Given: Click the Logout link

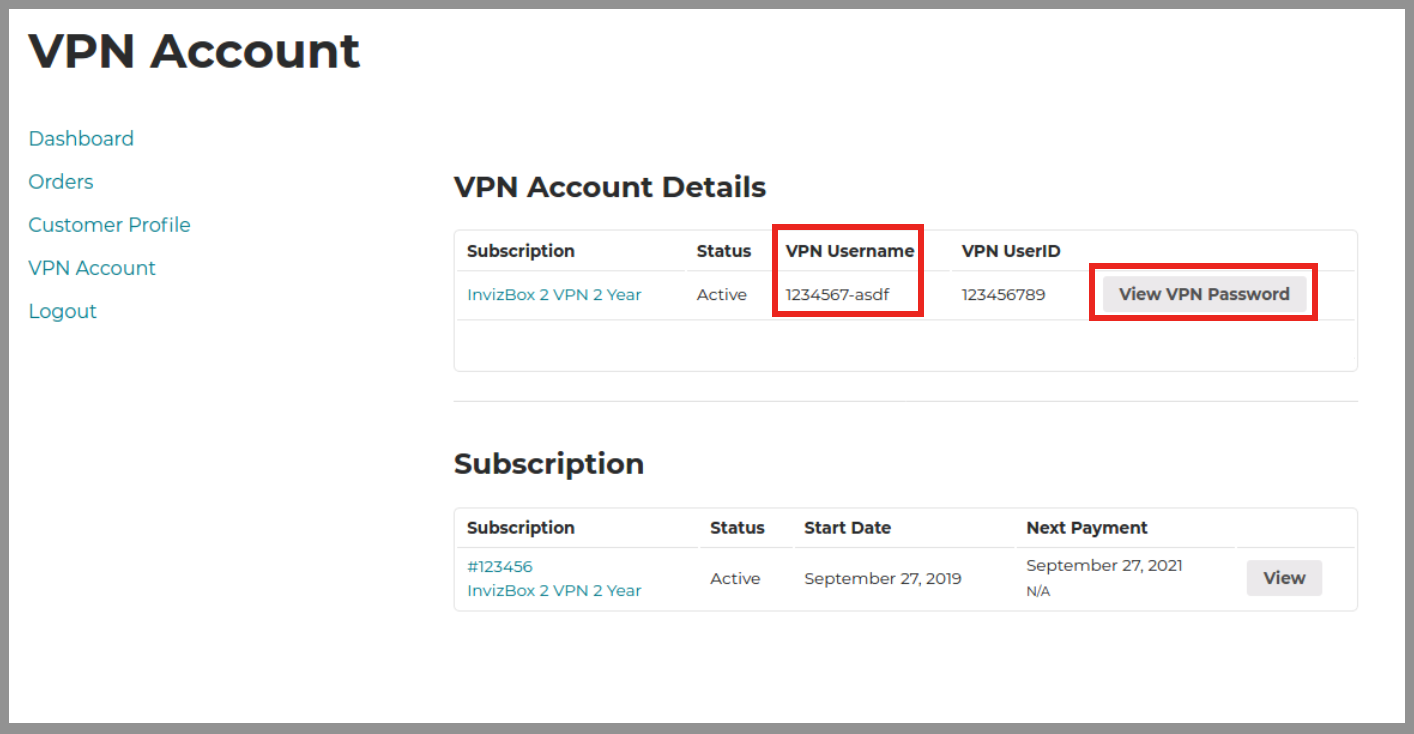Looking at the screenshot, I should [62, 311].
